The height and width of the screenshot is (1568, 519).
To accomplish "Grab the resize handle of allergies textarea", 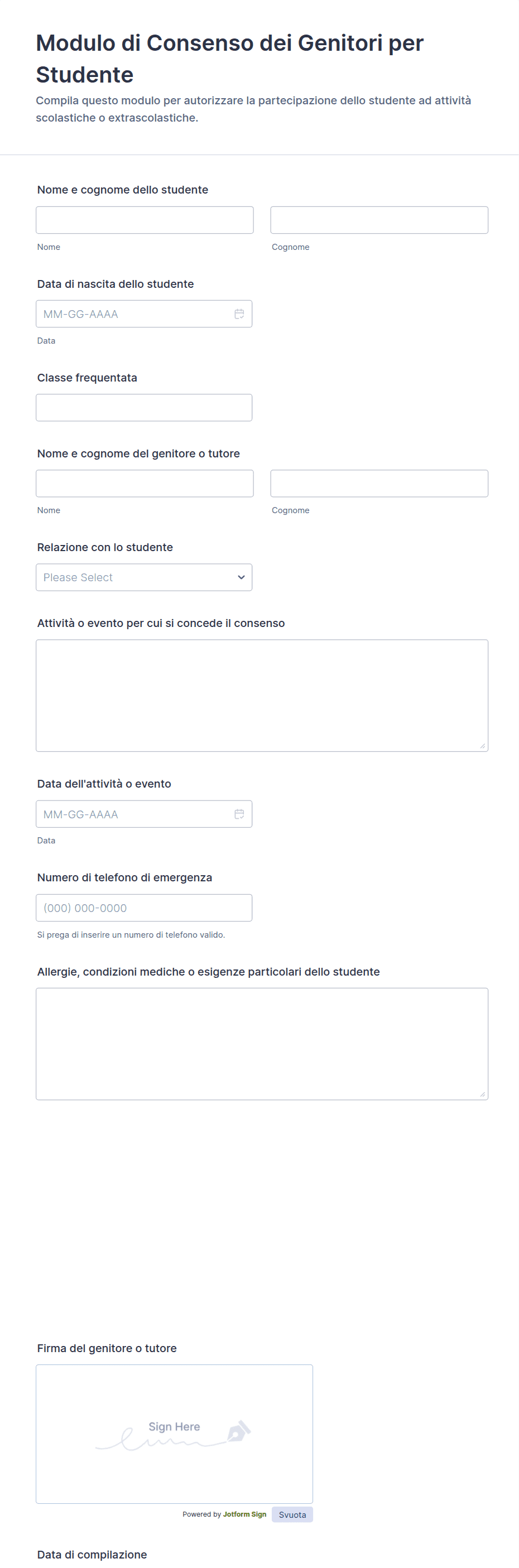I will point(483,1094).
